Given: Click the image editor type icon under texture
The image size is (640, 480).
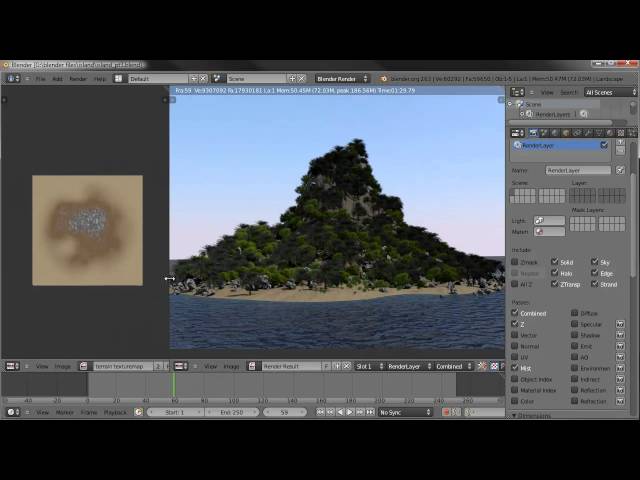Looking at the screenshot, I should point(13,366).
